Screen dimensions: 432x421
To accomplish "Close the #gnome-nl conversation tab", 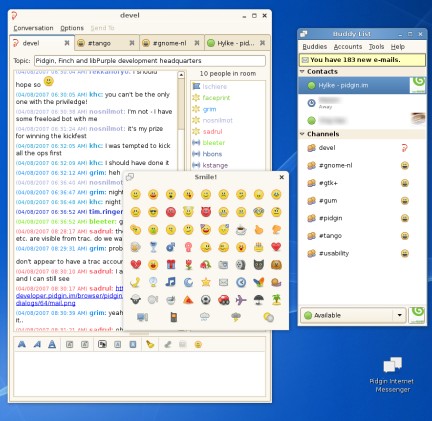I will [x=197, y=43].
